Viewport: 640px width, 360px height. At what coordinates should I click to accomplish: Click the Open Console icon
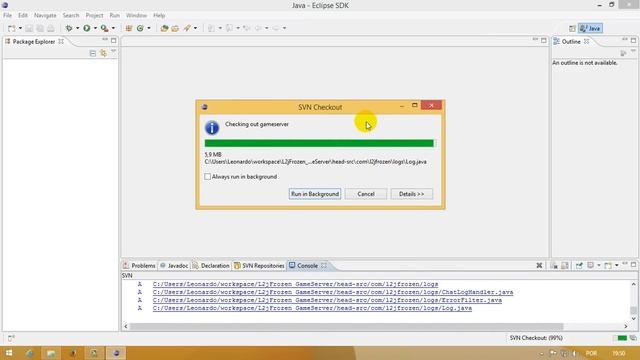608,266
